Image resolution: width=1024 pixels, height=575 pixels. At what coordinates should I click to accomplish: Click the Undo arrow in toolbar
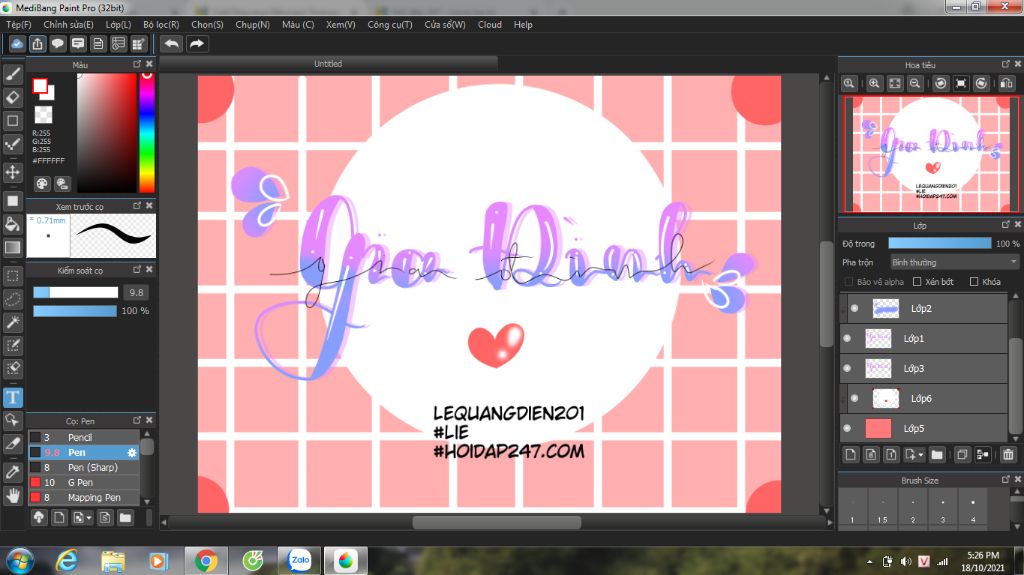(x=172, y=44)
